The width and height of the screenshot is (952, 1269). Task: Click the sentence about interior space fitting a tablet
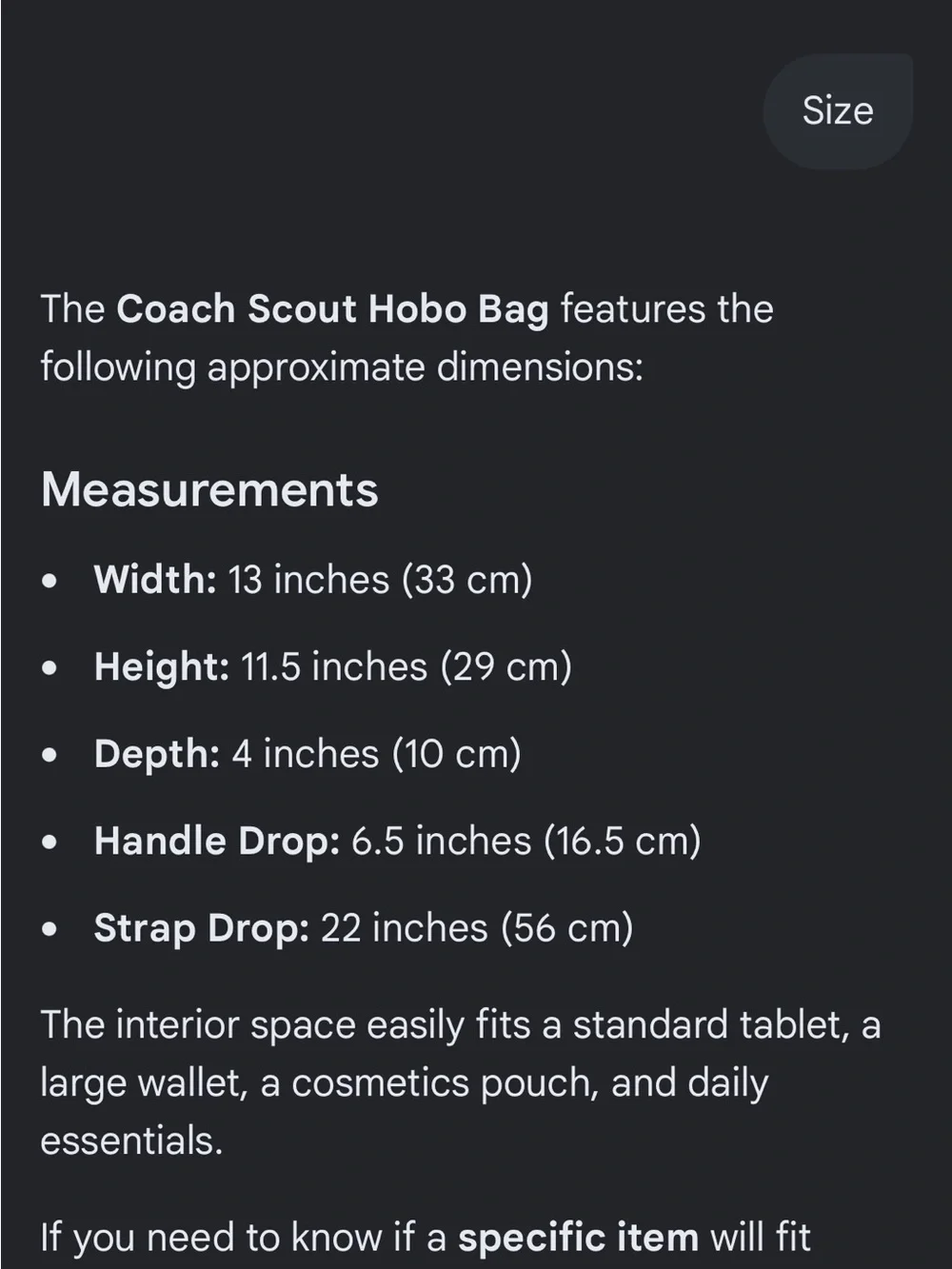click(x=461, y=1083)
